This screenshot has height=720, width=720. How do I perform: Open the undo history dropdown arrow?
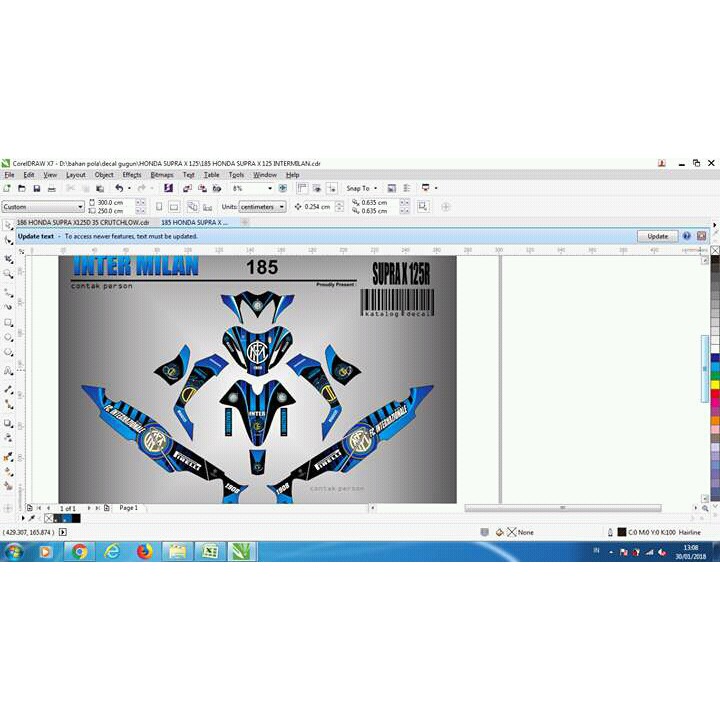(x=129, y=188)
